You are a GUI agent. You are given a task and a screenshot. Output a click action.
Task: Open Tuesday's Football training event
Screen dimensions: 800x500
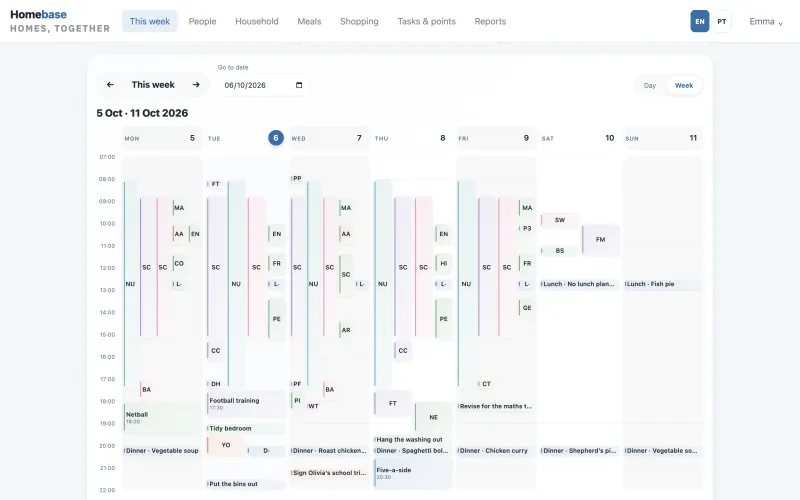click(246, 404)
